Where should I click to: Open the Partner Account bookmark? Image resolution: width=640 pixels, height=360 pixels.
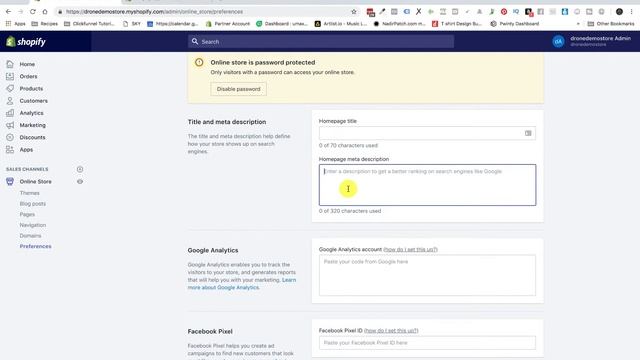[228, 24]
